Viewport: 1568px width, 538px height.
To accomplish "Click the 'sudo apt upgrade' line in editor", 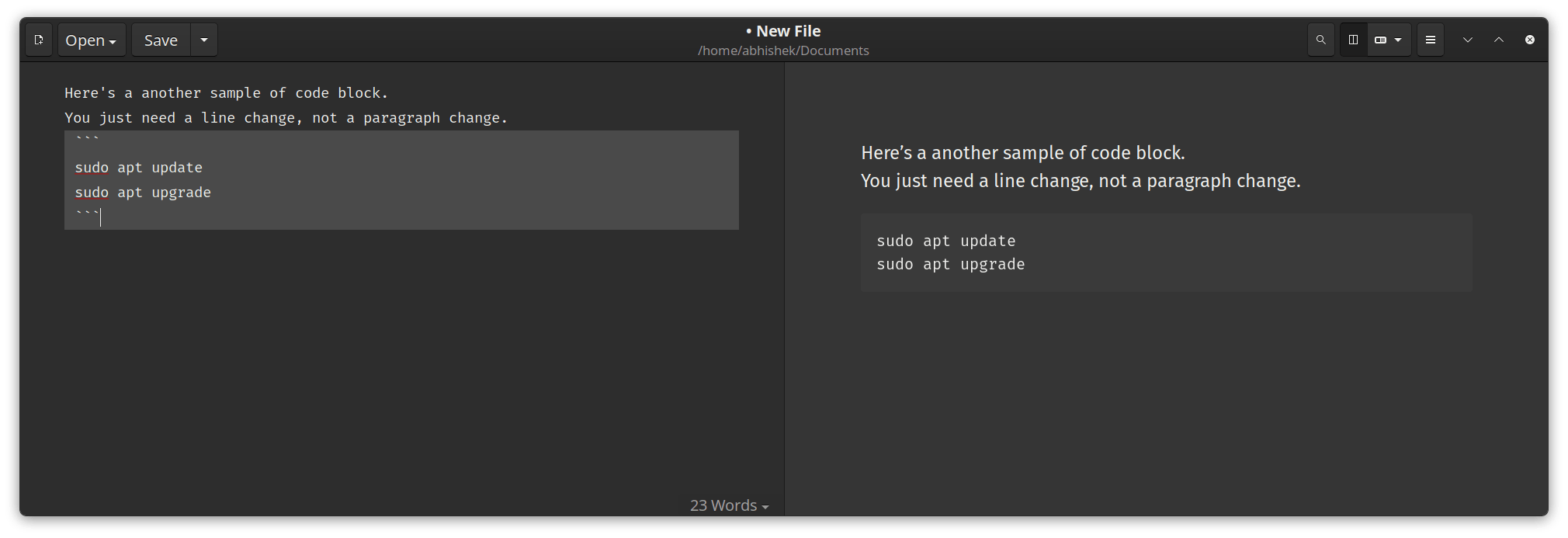I will [x=143, y=193].
